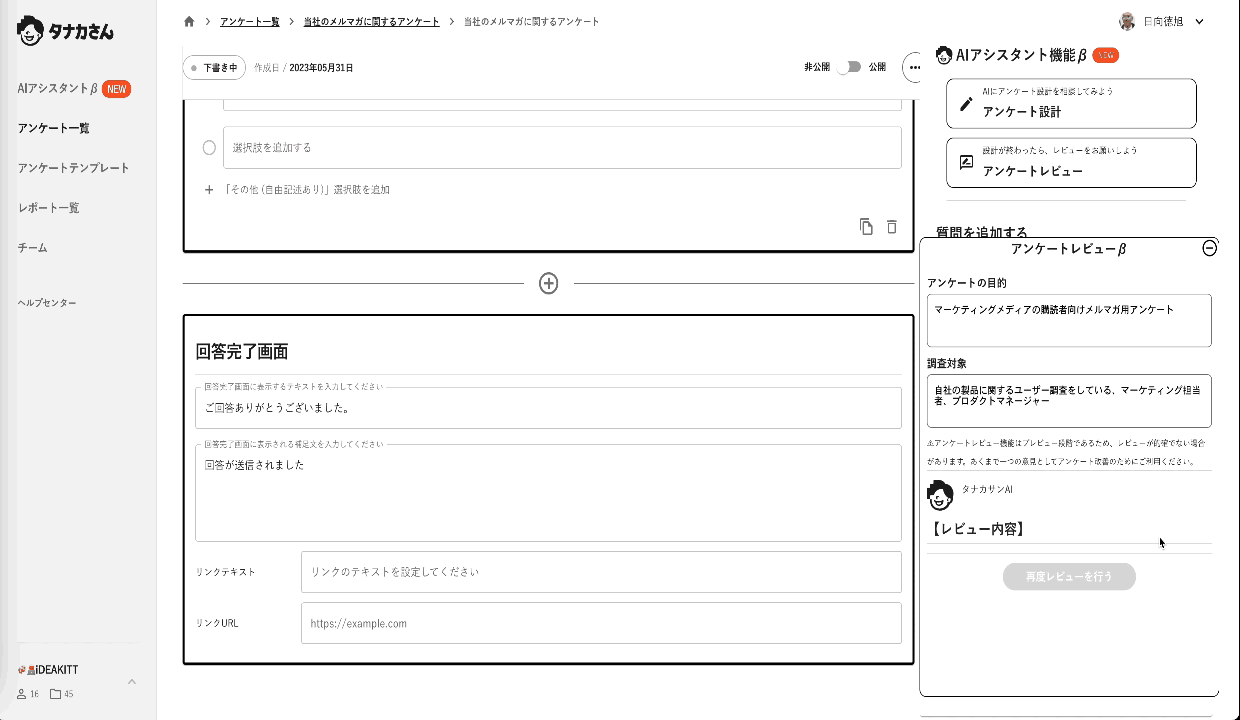This screenshot has width=1240, height=720.
Task: Open アンケート一覧 in sidebar
Action: [54, 128]
